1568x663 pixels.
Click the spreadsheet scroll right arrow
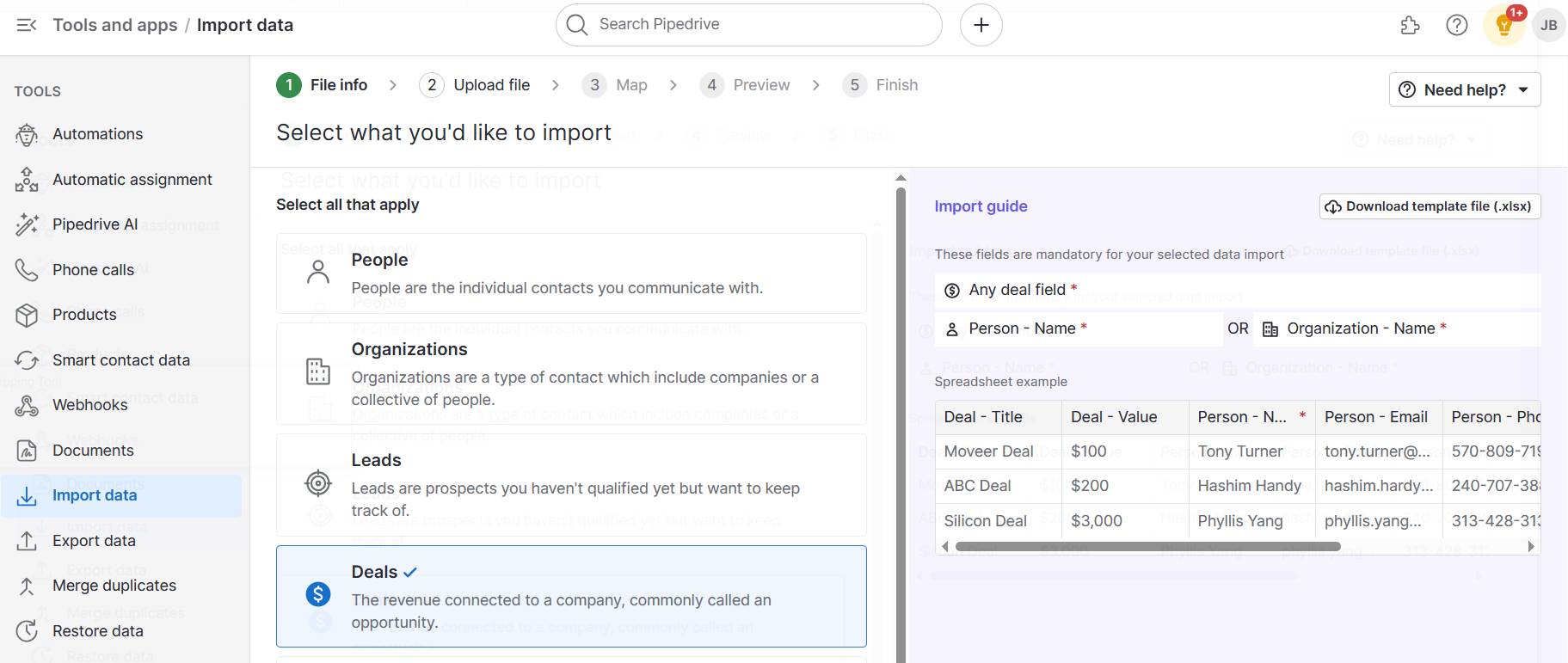point(1530,546)
